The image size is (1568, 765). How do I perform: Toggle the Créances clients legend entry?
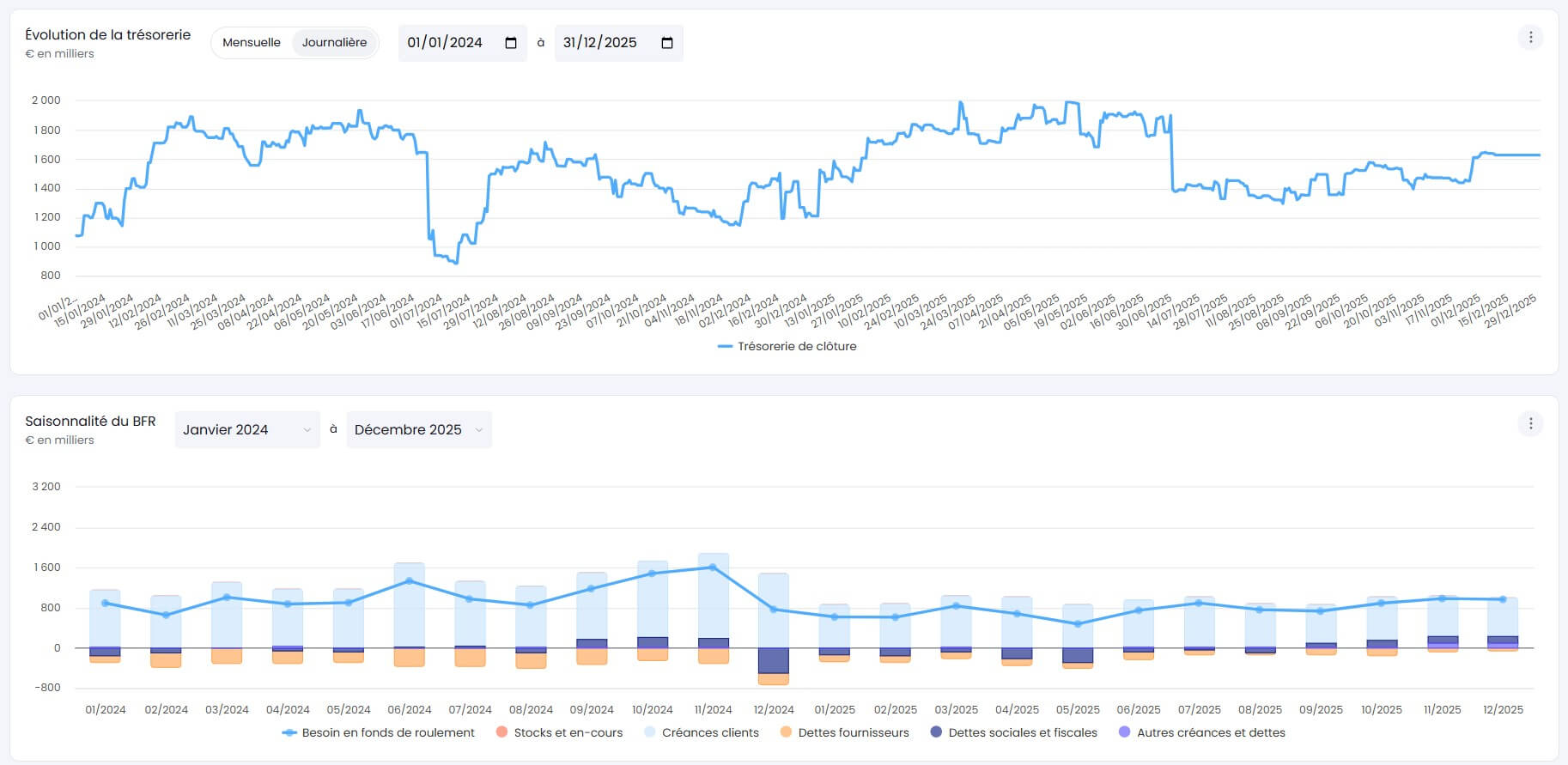click(x=702, y=733)
